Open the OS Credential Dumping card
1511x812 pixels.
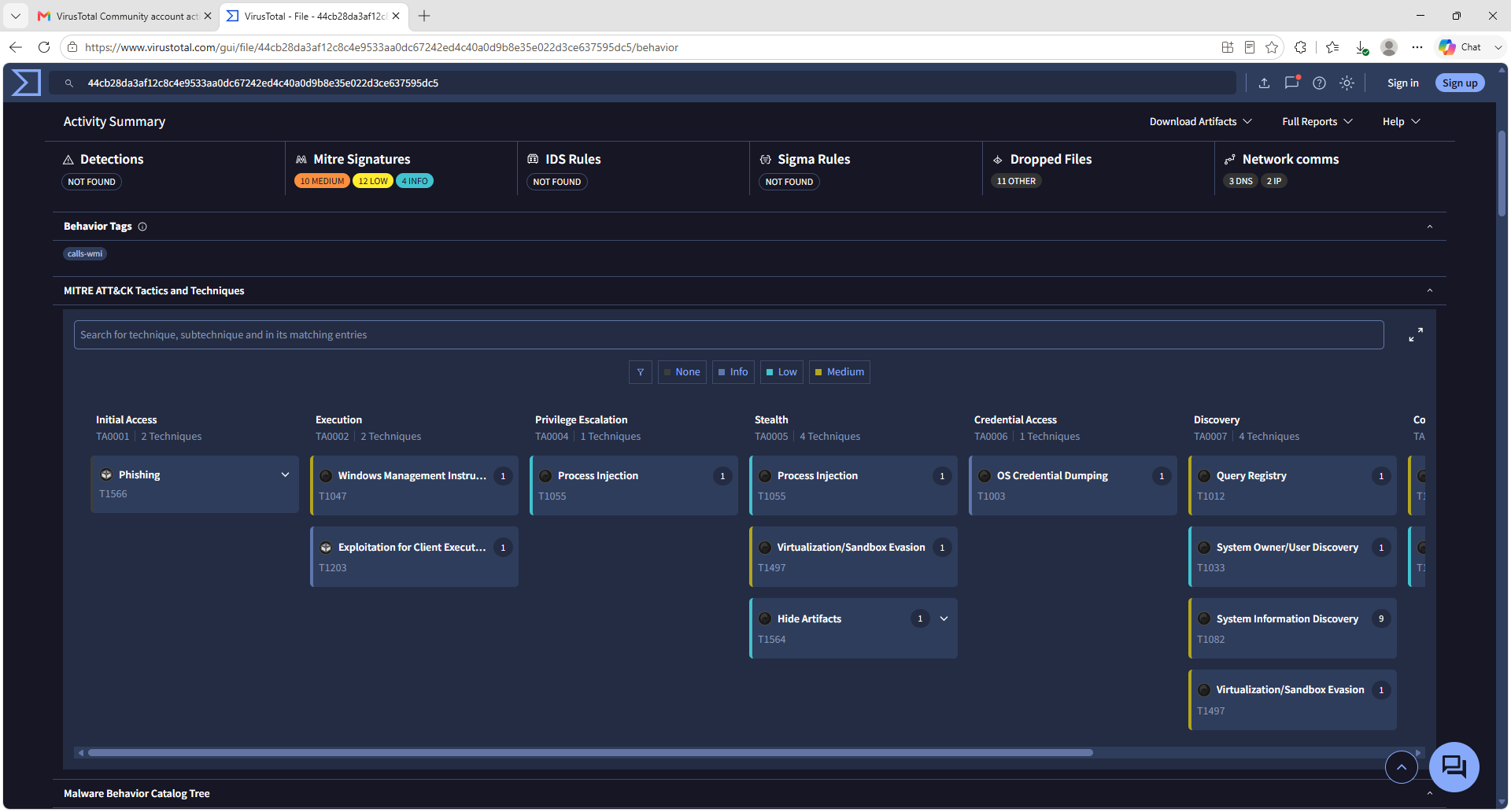click(1073, 485)
